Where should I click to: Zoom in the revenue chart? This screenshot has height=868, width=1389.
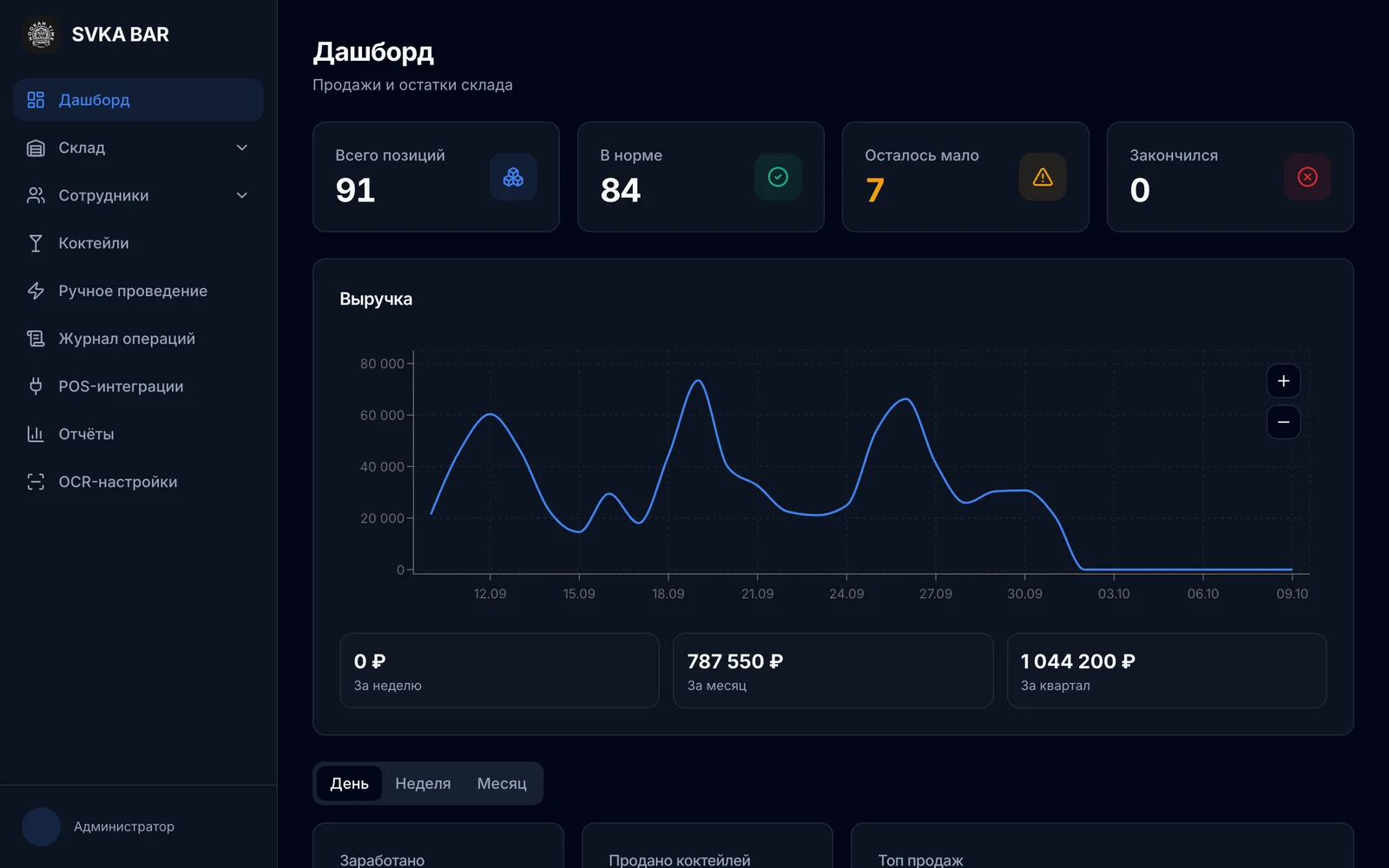1283,381
